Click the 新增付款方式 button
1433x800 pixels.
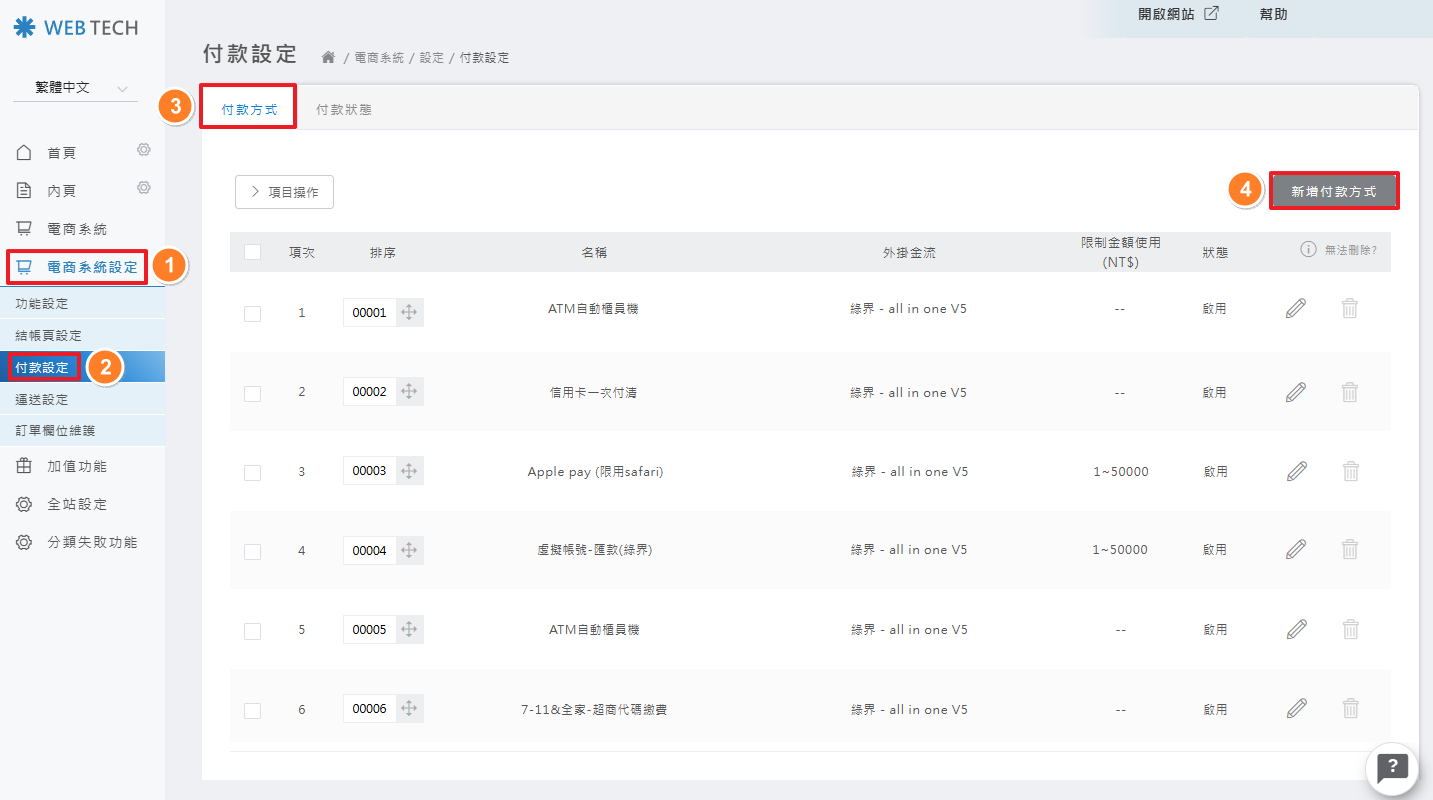click(x=1333, y=191)
